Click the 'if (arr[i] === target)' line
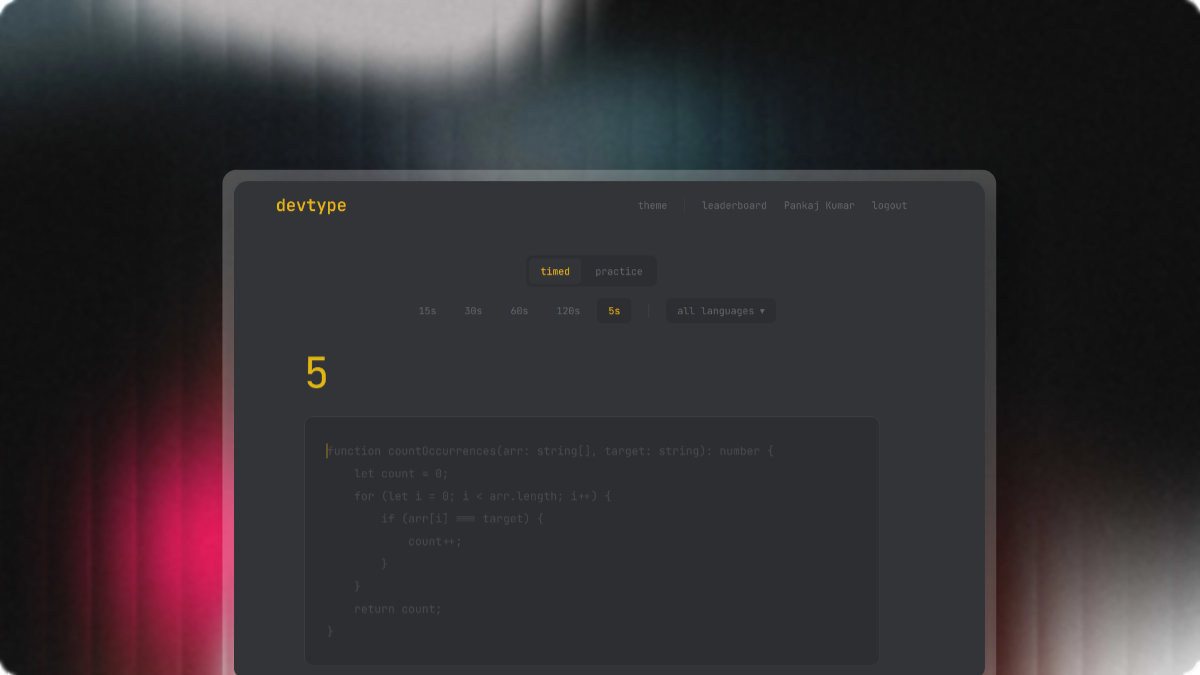 [462, 519]
